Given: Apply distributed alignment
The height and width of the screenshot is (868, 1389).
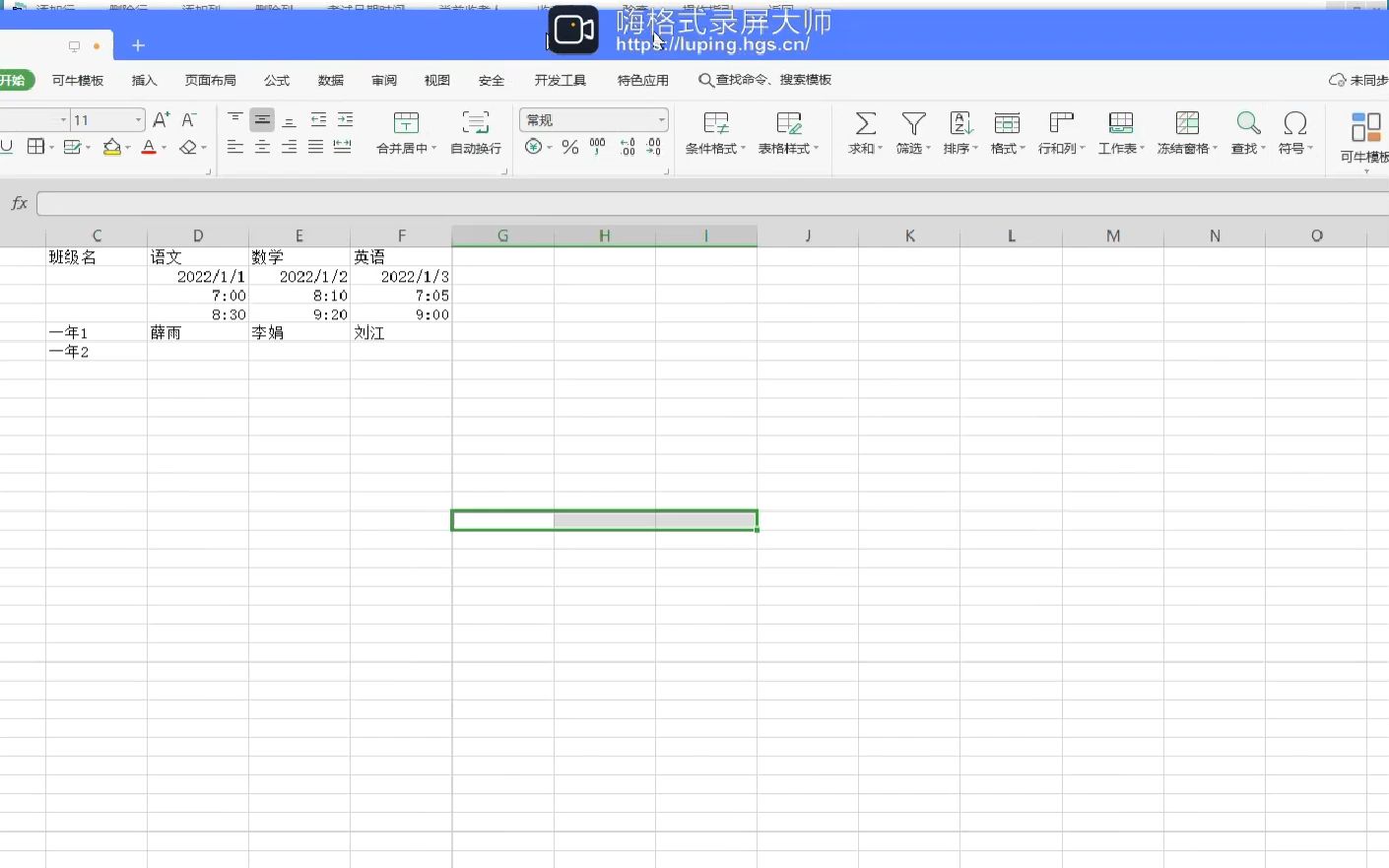Looking at the screenshot, I should point(343,147).
